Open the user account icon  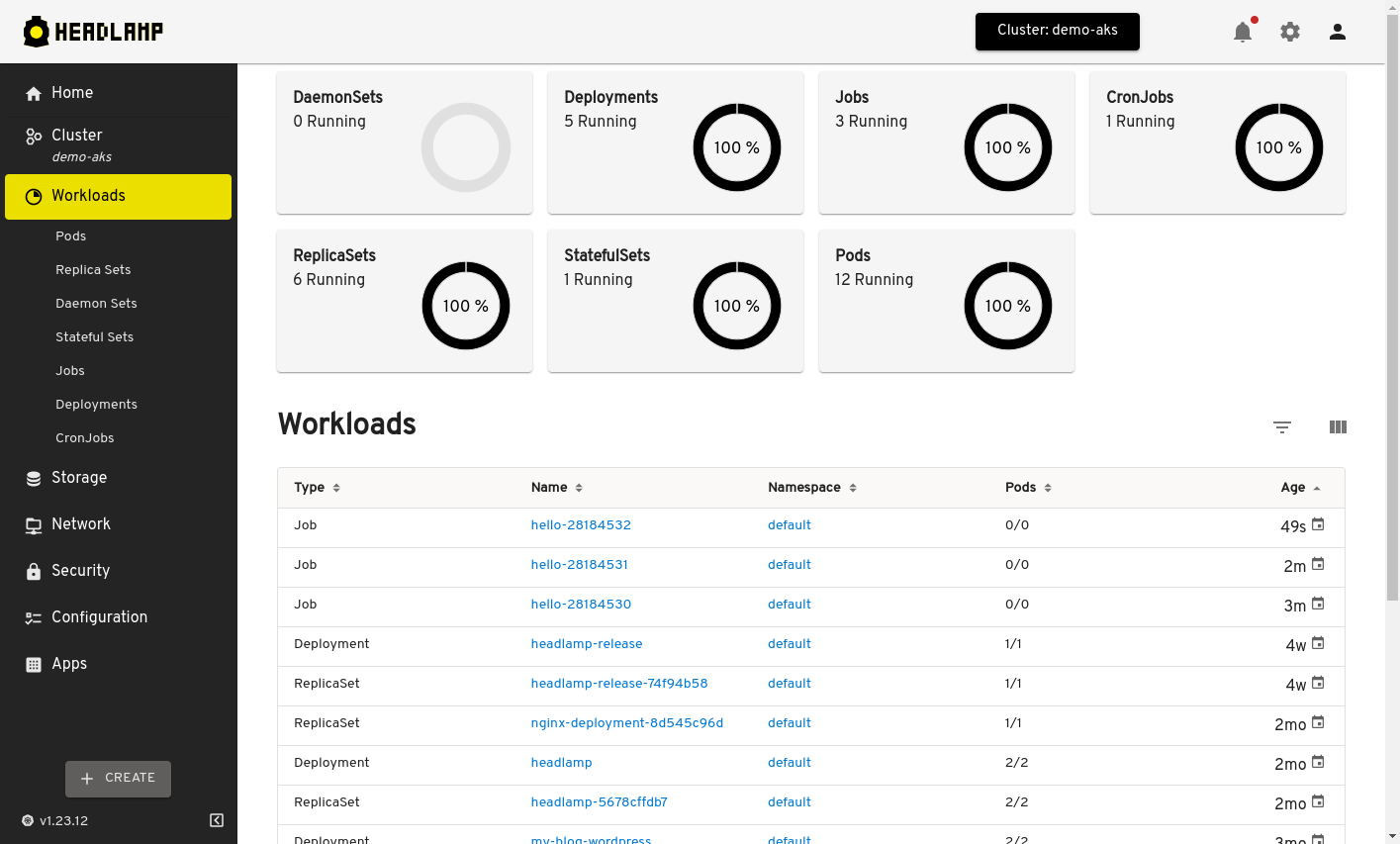1337,31
